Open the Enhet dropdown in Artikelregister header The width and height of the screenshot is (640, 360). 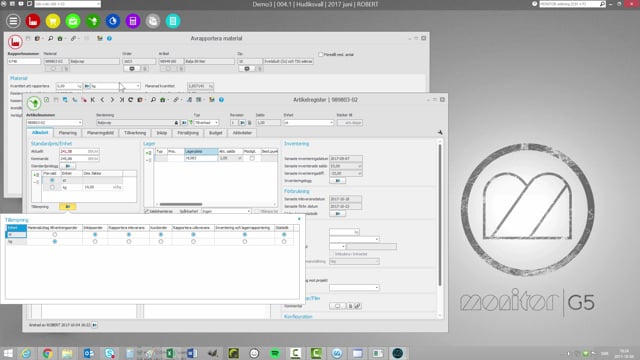[x=331, y=122]
